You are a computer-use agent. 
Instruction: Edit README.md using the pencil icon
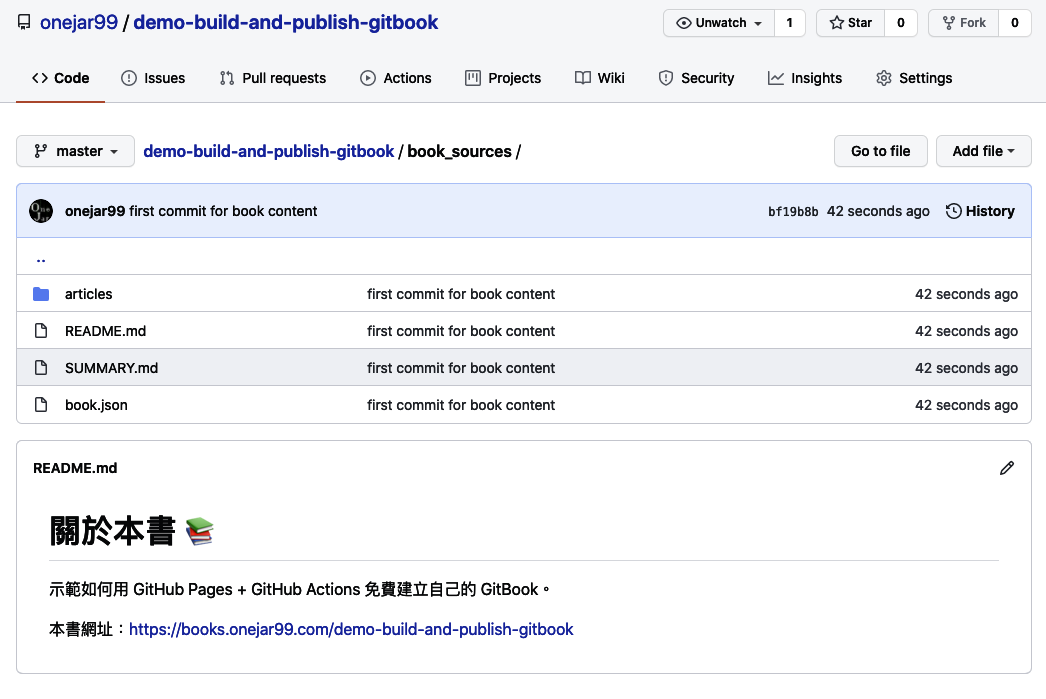1007,468
